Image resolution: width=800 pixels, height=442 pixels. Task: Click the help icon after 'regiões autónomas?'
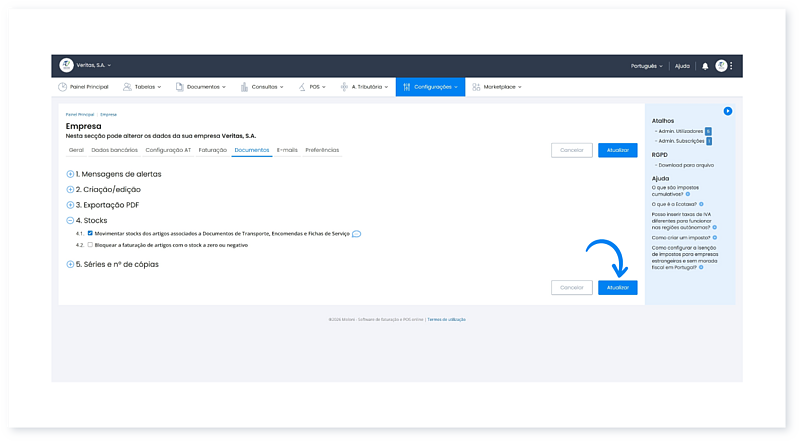point(714,228)
